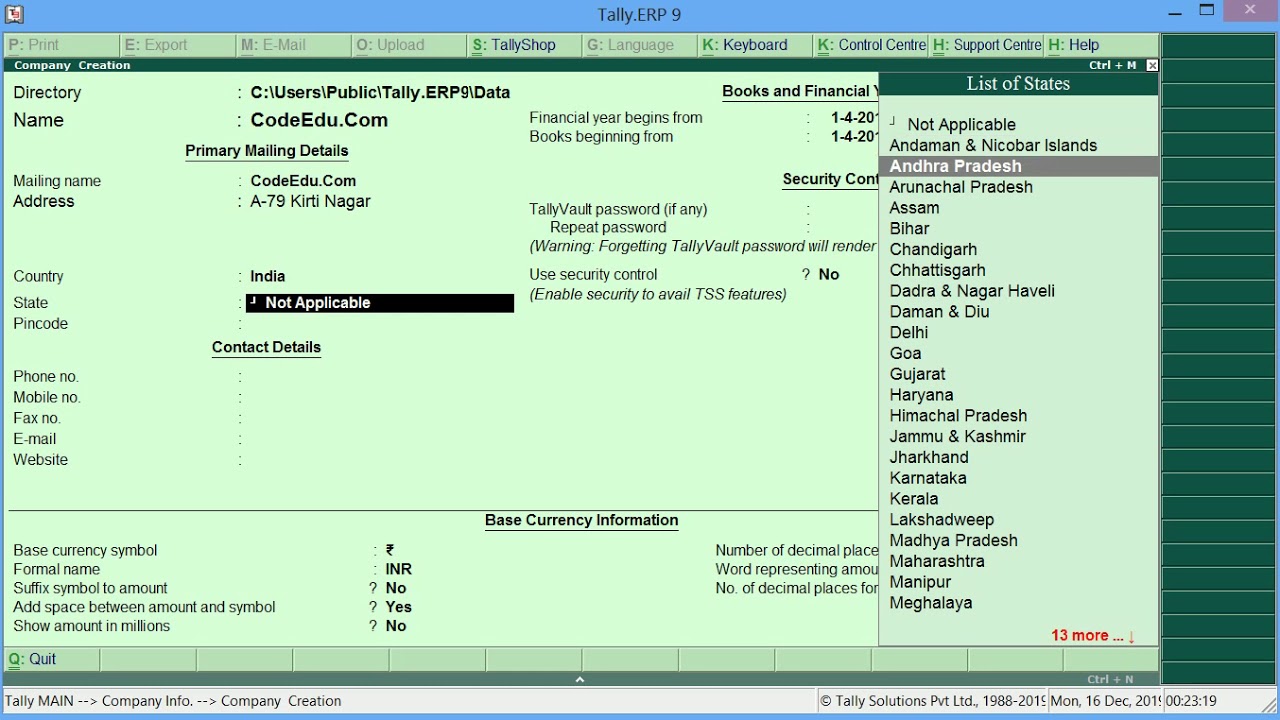Click the Directory path value

(380, 92)
